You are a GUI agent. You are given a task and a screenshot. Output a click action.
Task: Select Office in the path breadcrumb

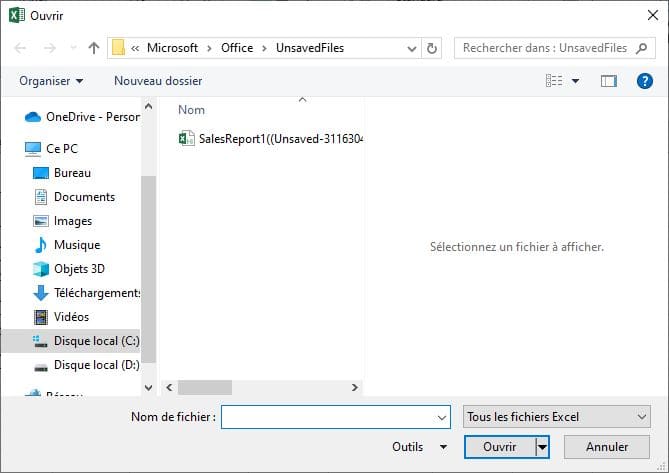[237, 48]
